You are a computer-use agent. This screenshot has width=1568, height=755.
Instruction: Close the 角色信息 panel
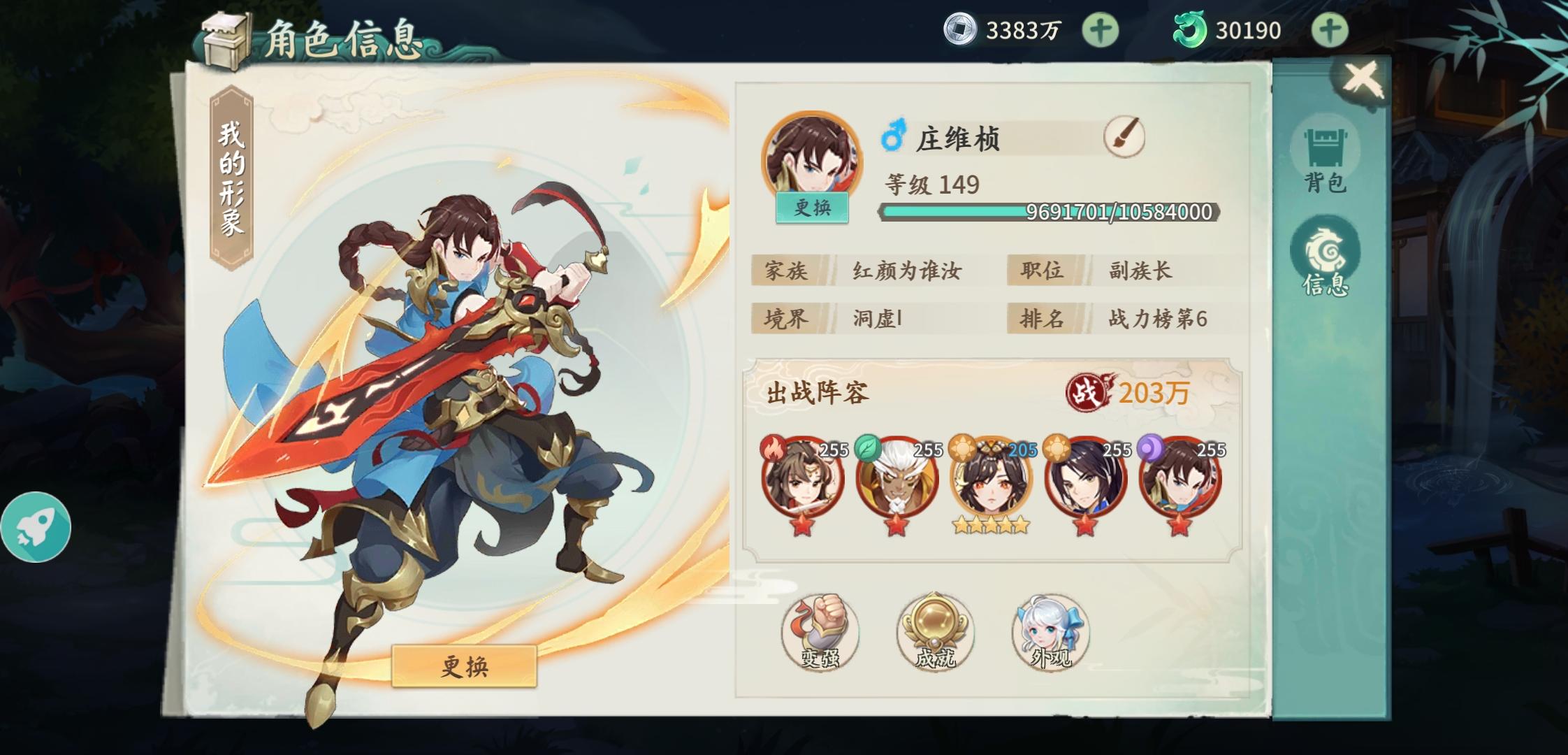pos(1362,80)
